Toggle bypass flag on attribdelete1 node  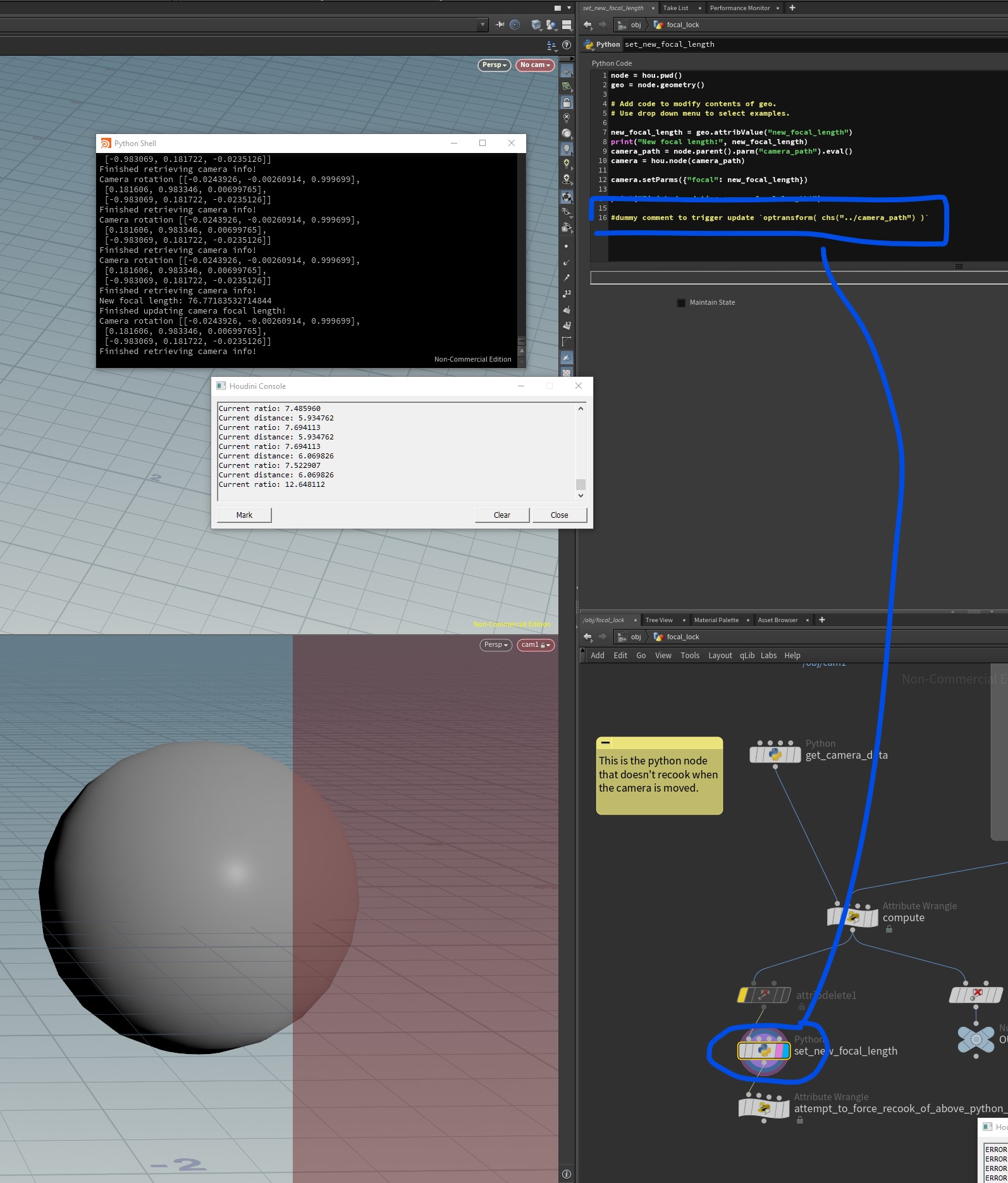[742, 995]
